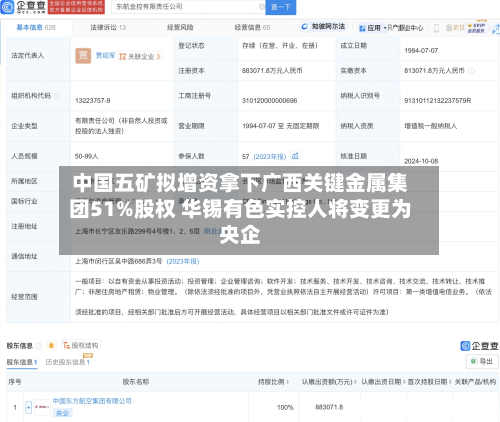500x422 pixels.
Task: Click the orange bell alert icon
Action: point(51,346)
